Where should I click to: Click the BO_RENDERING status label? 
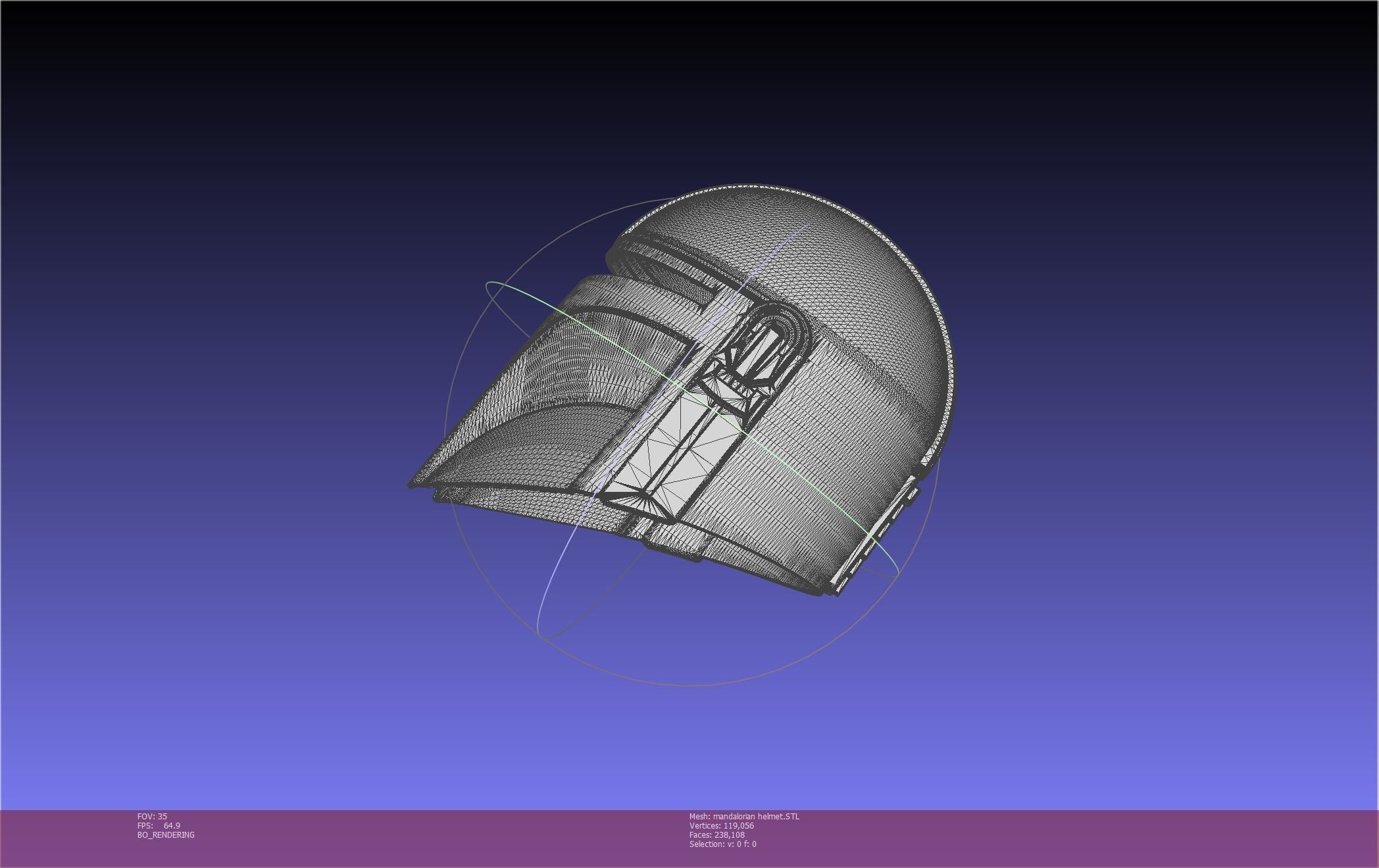tap(166, 834)
